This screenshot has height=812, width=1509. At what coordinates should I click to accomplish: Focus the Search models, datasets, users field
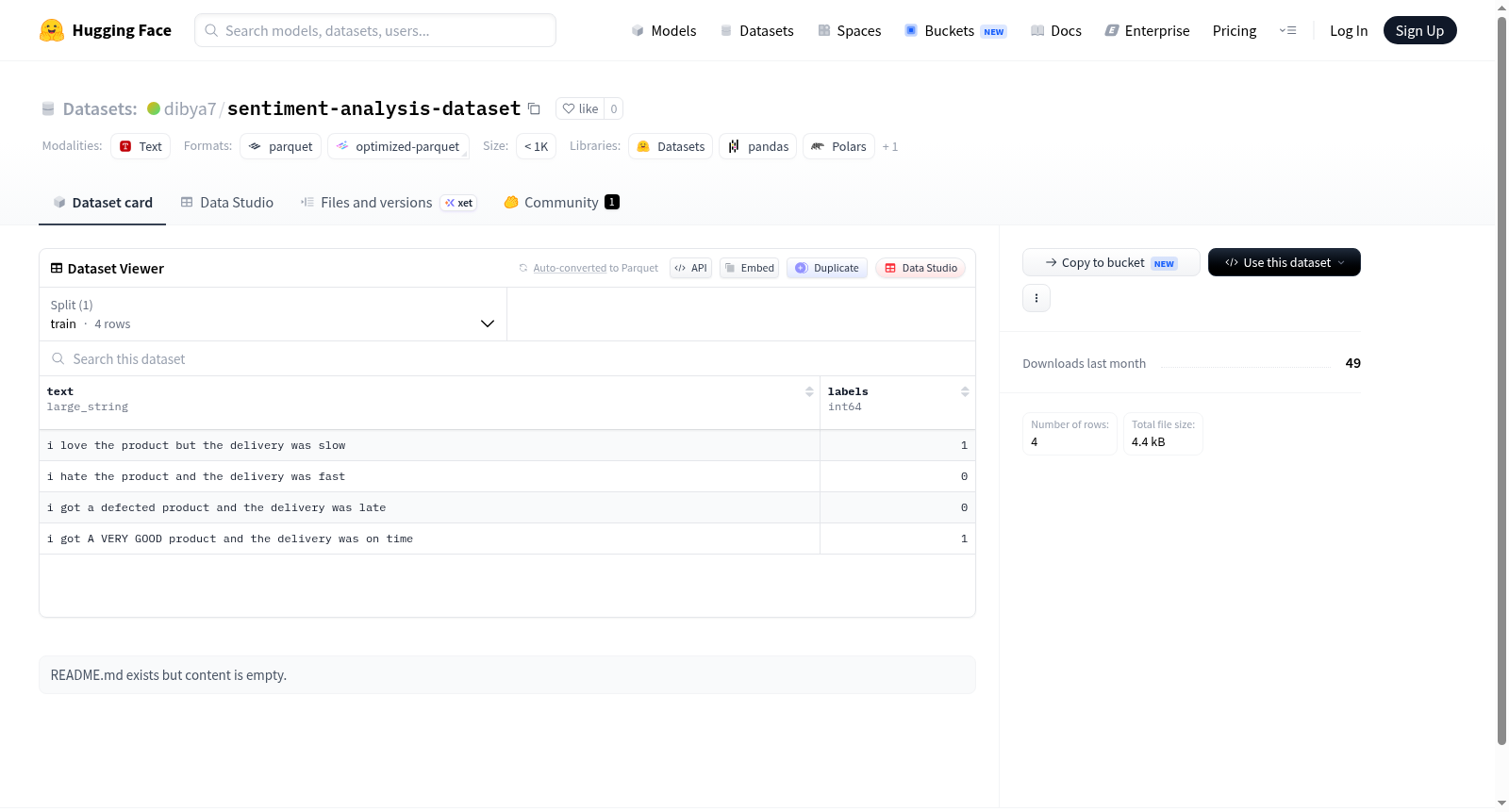click(x=375, y=30)
